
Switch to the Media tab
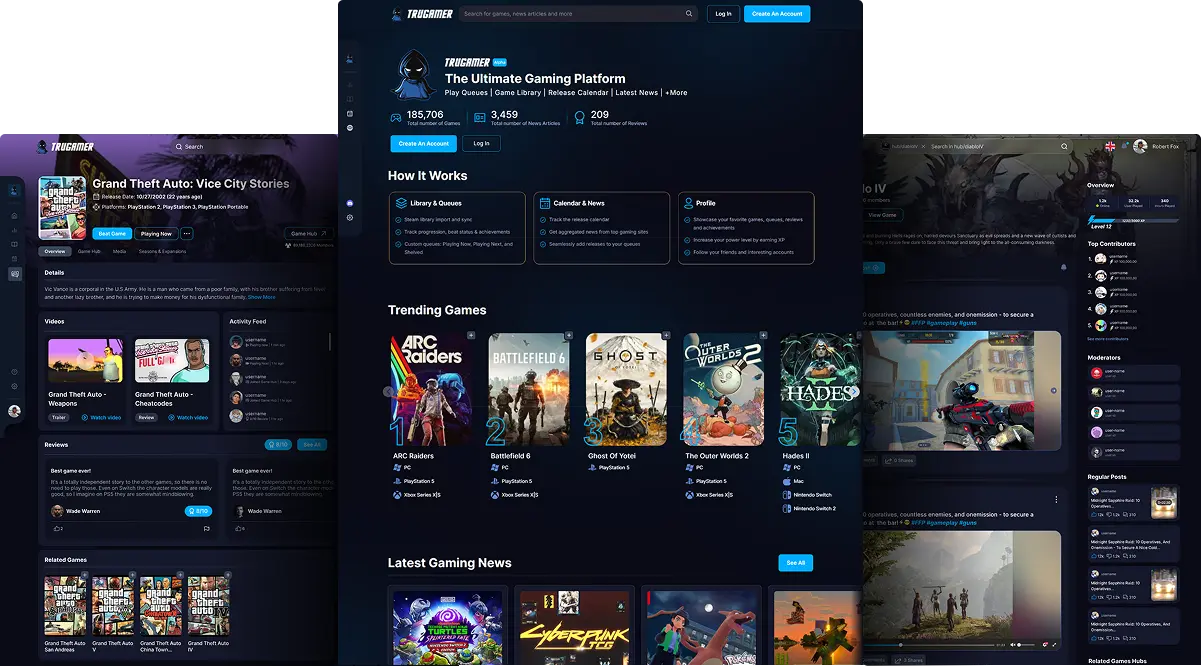point(119,252)
